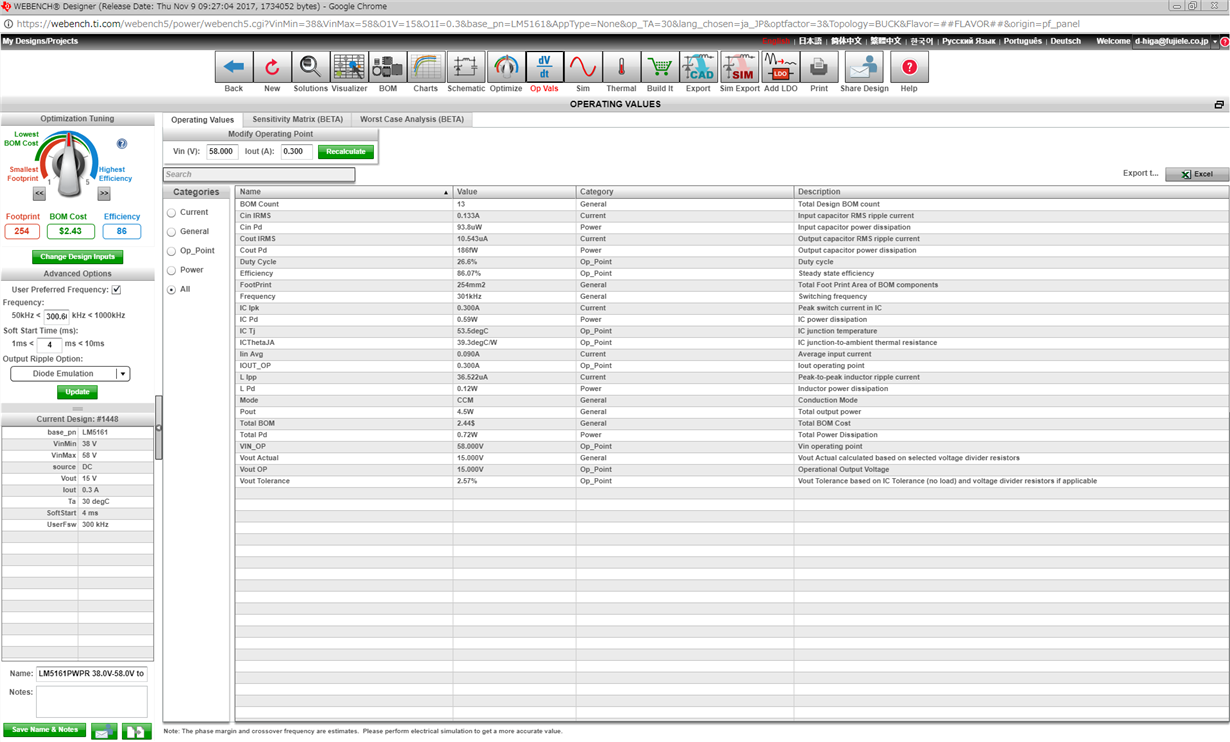This screenshot has height=742, width=1230.
Task: Sort table by Value column header
Action: pos(514,191)
